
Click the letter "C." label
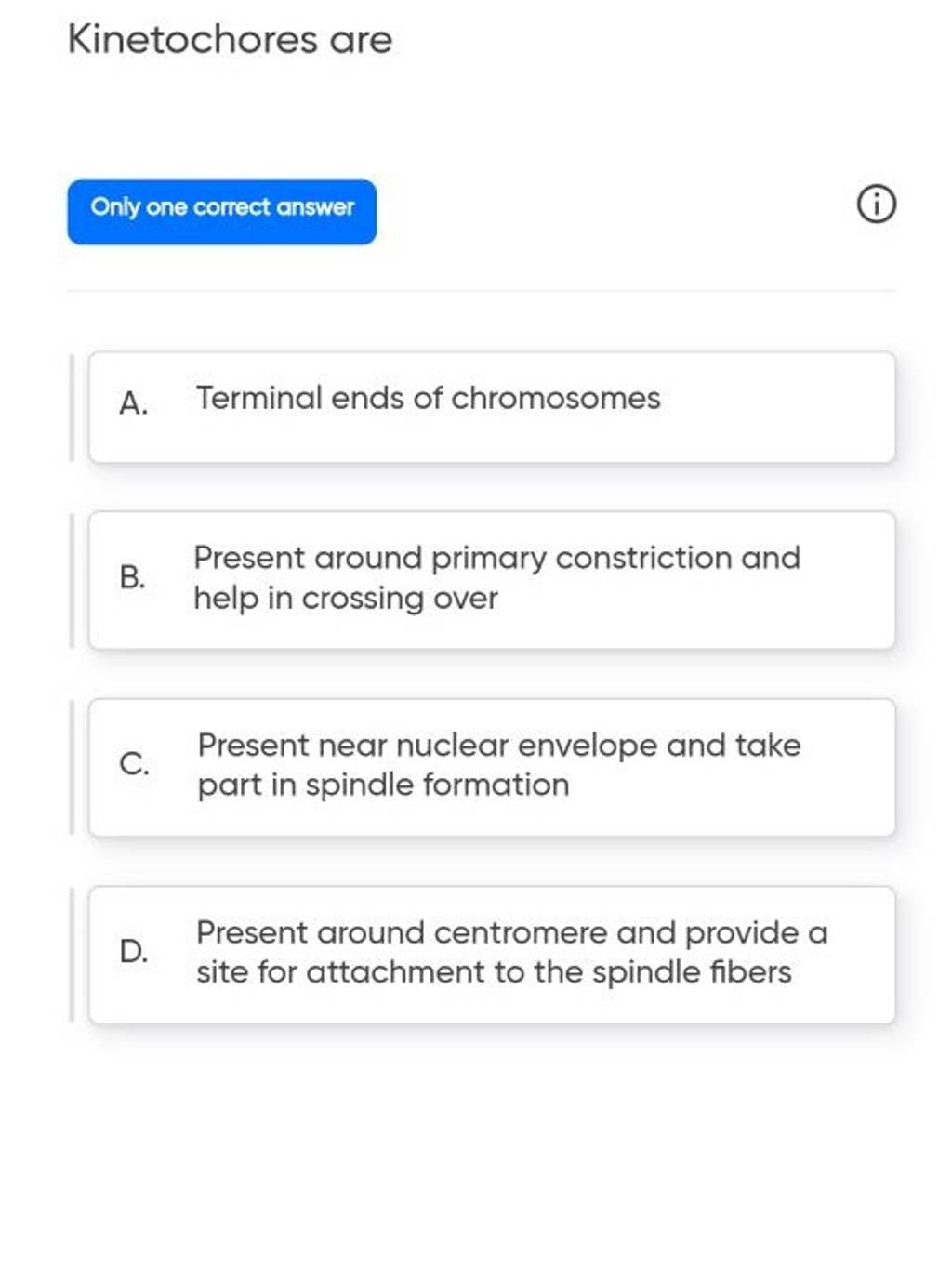tap(135, 765)
